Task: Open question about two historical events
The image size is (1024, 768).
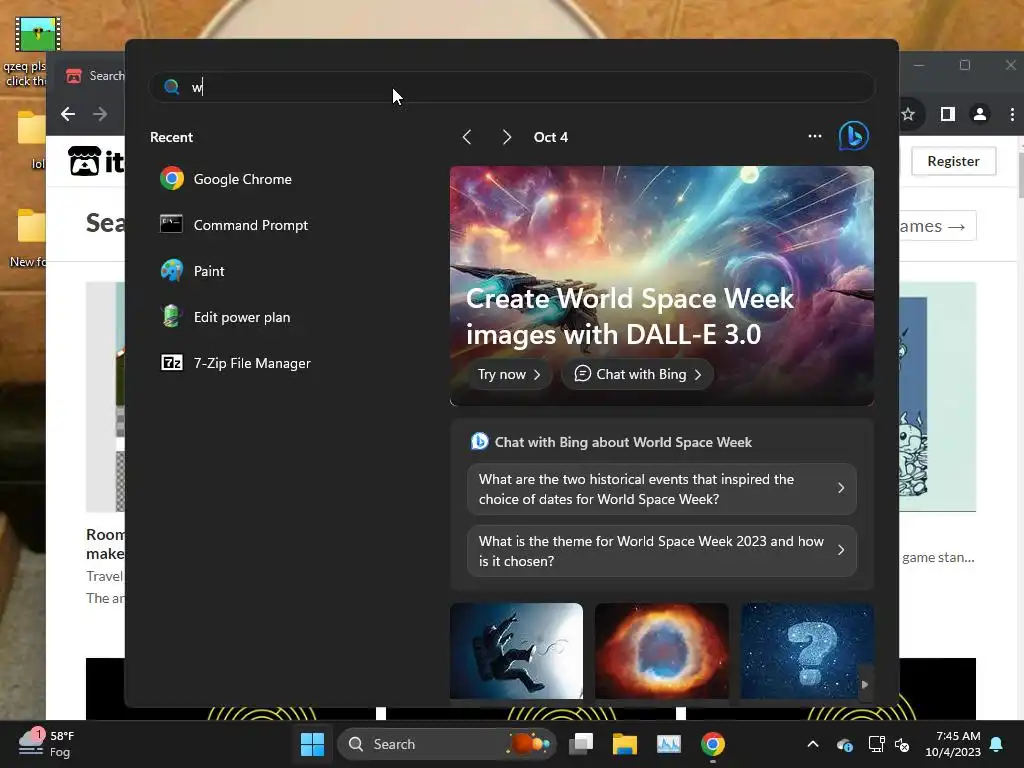Action: [662, 489]
